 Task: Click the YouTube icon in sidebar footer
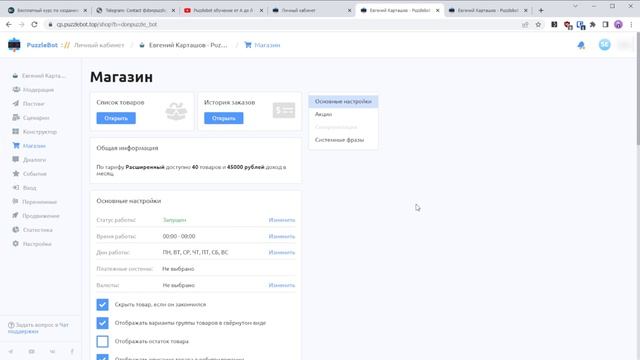click(x=31, y=351)
